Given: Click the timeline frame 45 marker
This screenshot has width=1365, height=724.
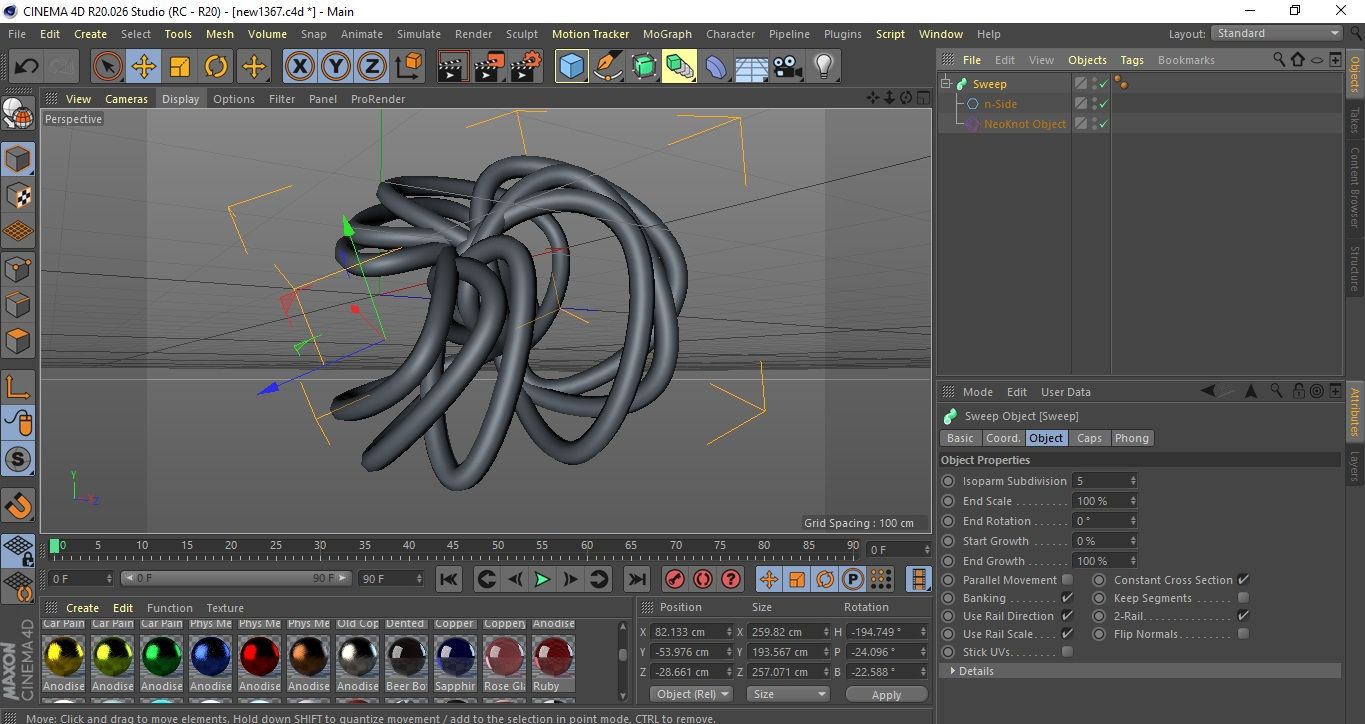Looking at the screenshot, I should pos(453,547).
